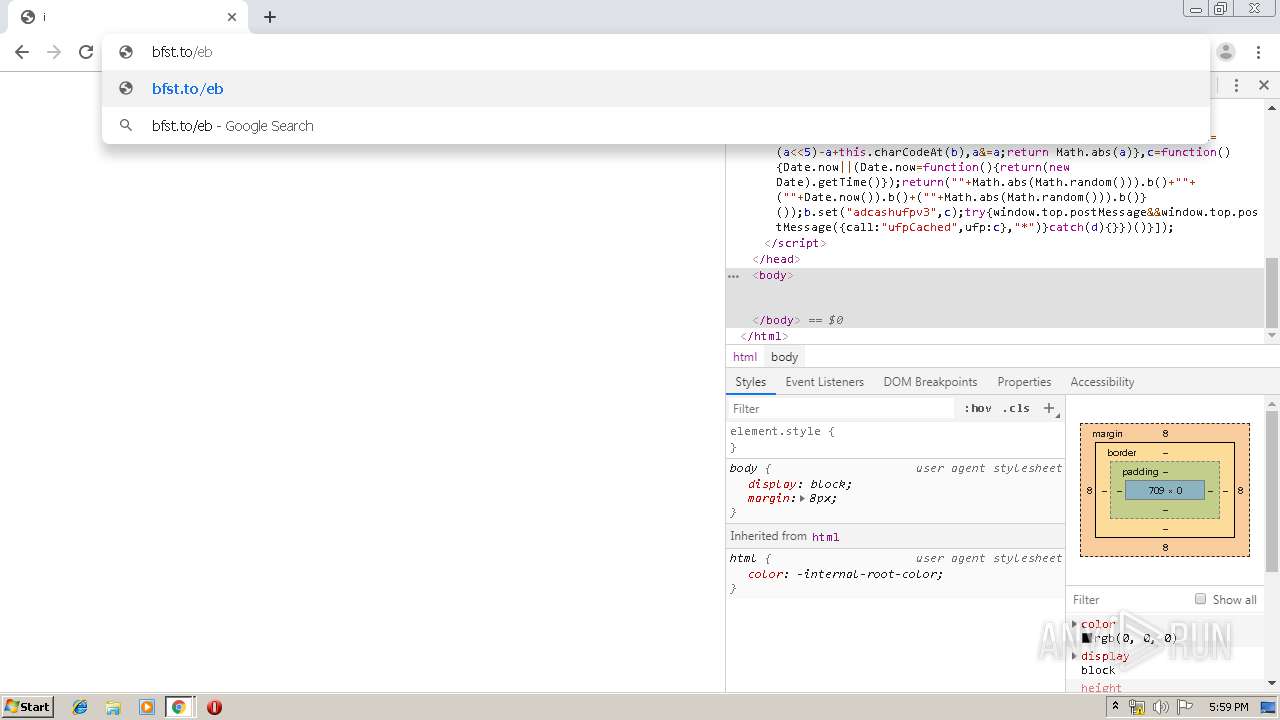Viewport: 1280px width, 720px height.
Task: Open the Accessibility tab
Action: (1102, 382)
